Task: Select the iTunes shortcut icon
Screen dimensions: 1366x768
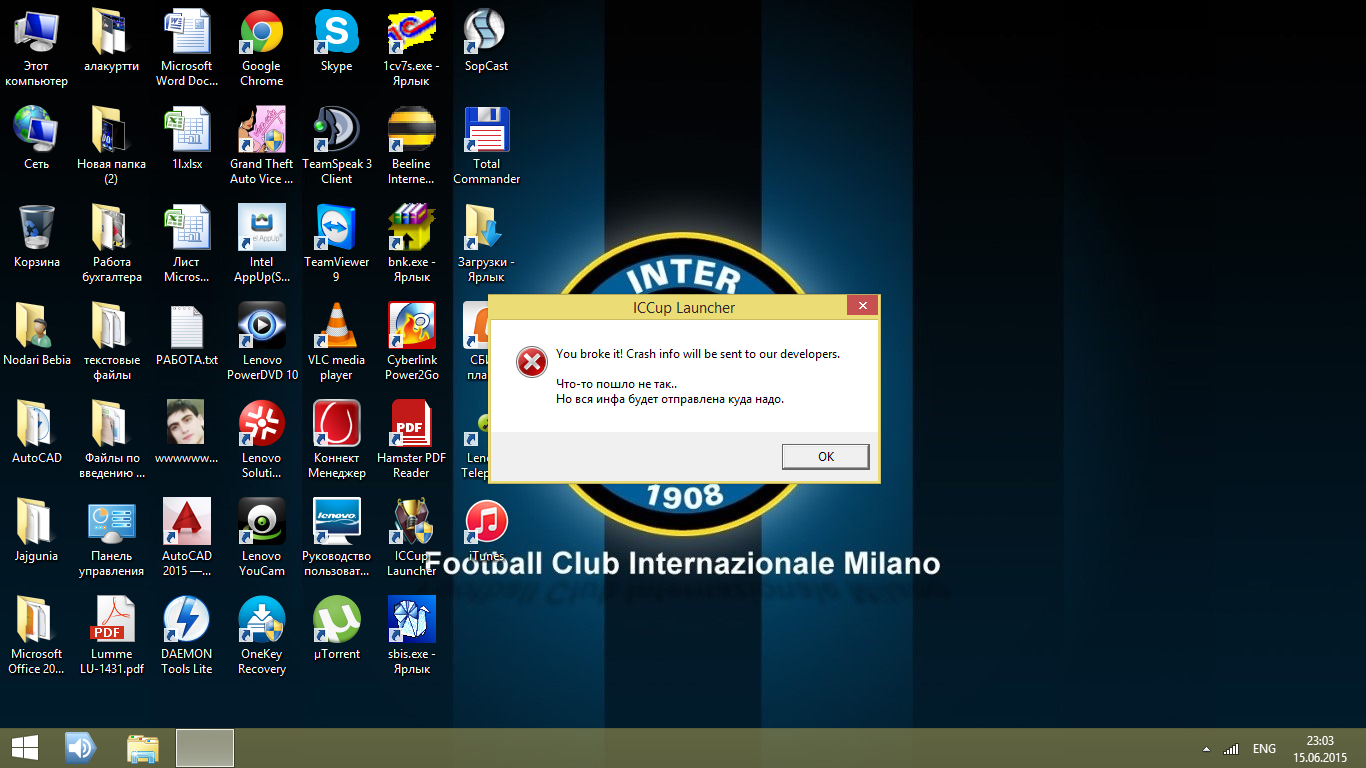Action: point(486,531)
